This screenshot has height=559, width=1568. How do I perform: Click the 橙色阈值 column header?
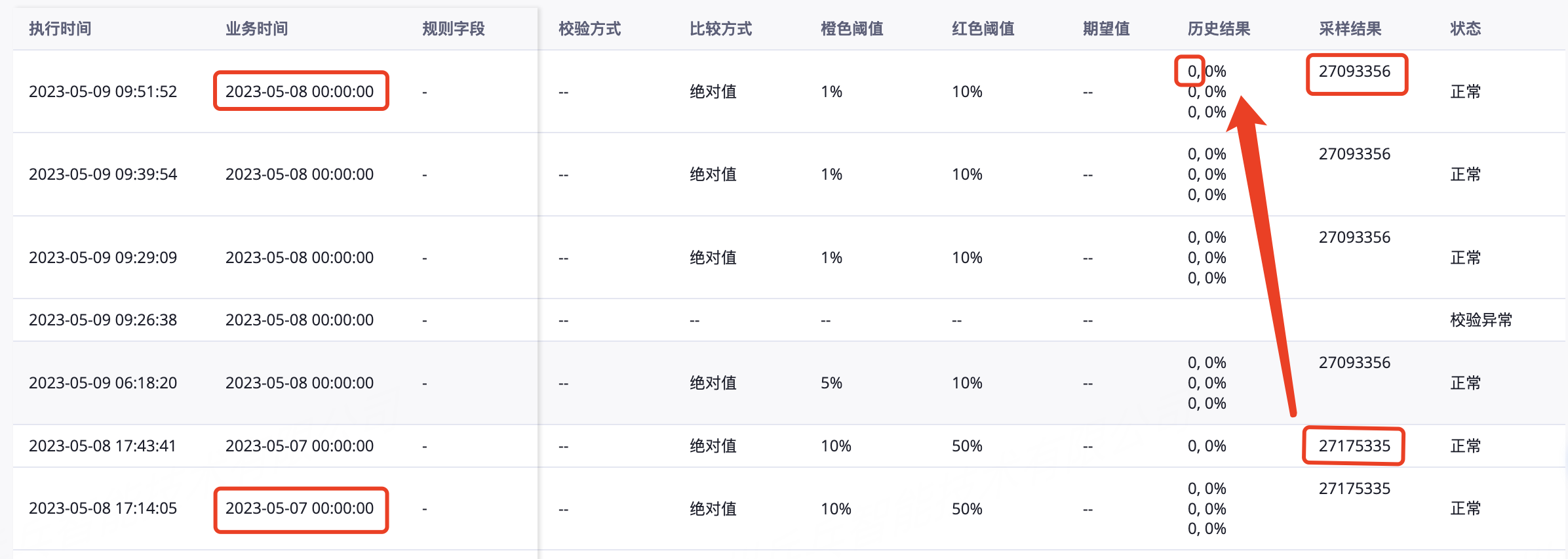coord(852,29)
